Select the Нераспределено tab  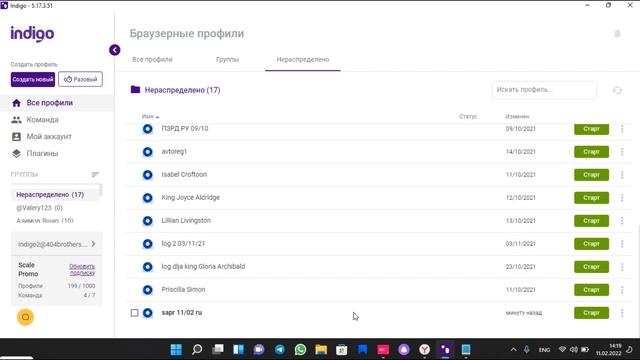pos(303,60)
